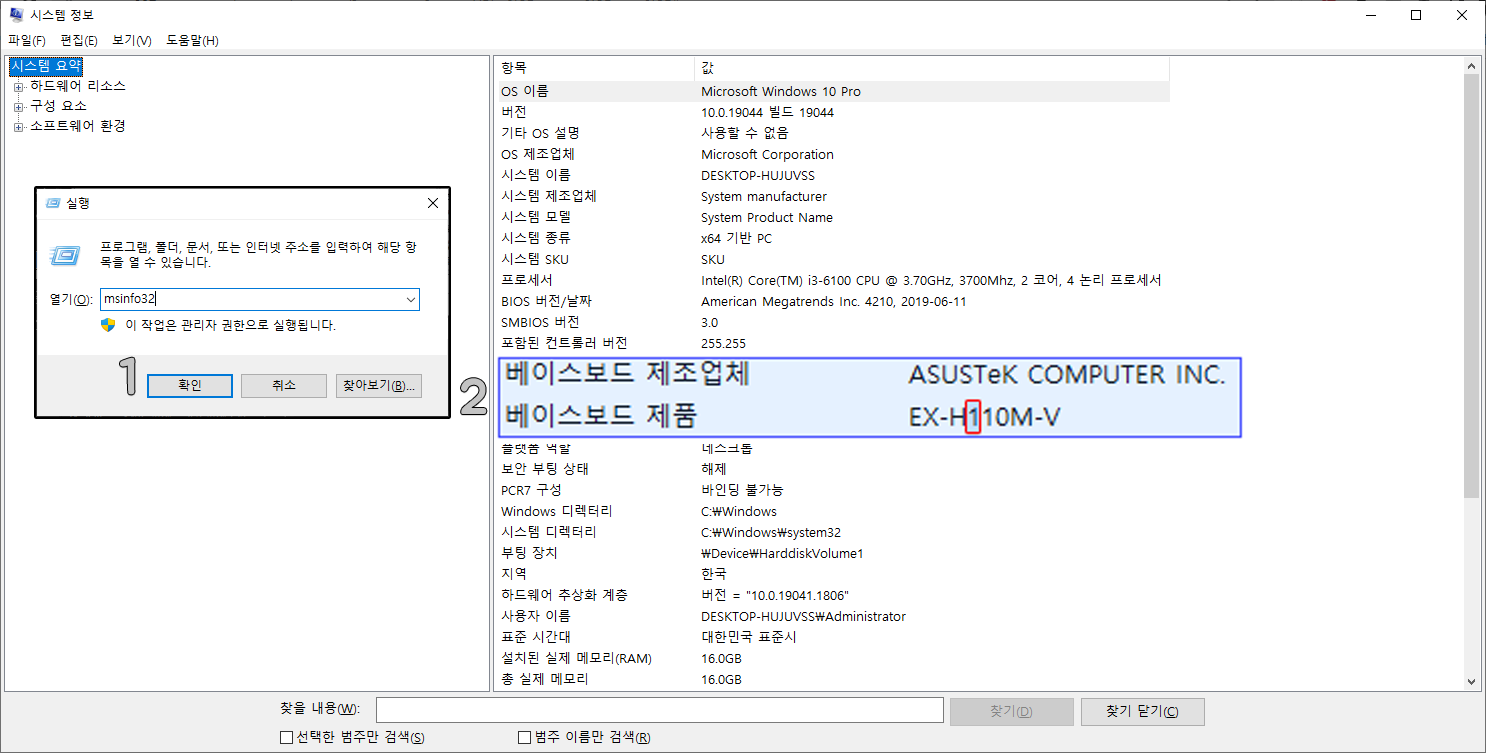Open the 파일(F) menu
Image resolution: width=1486 pixels, height=753 pixels.
(x=27, y=40)
